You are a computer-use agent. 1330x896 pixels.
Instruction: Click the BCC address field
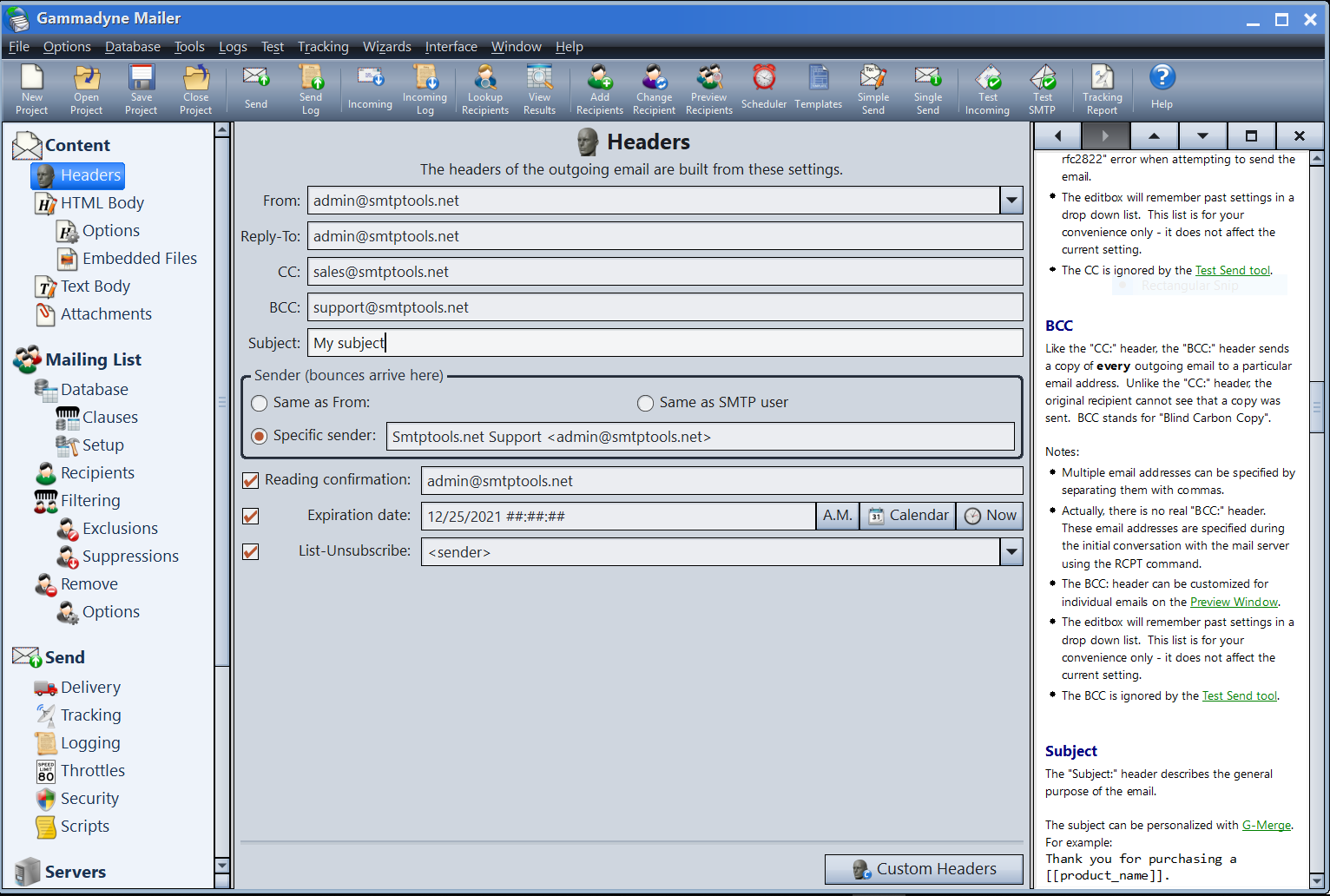click(665, 307)
